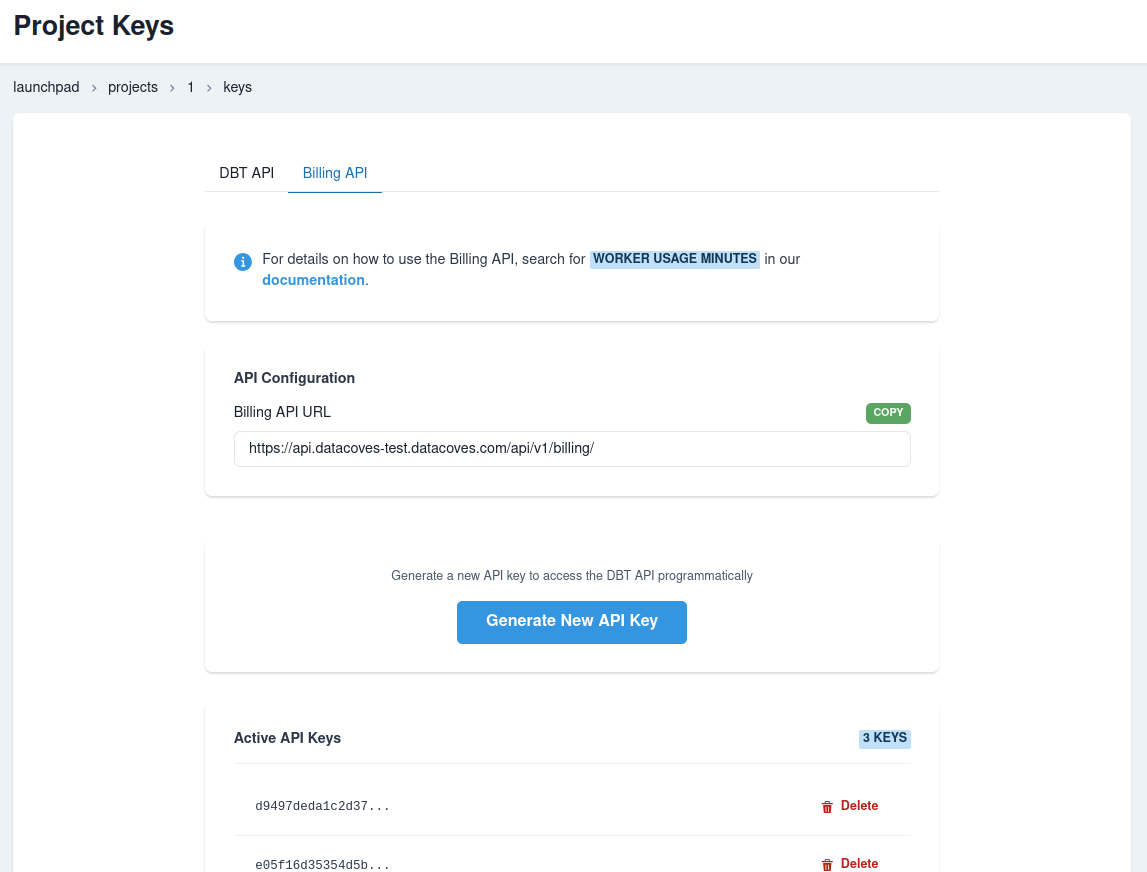
Task: Click Delete next to key d9497deda1c2d37
Action: click(x=859, y=806)
